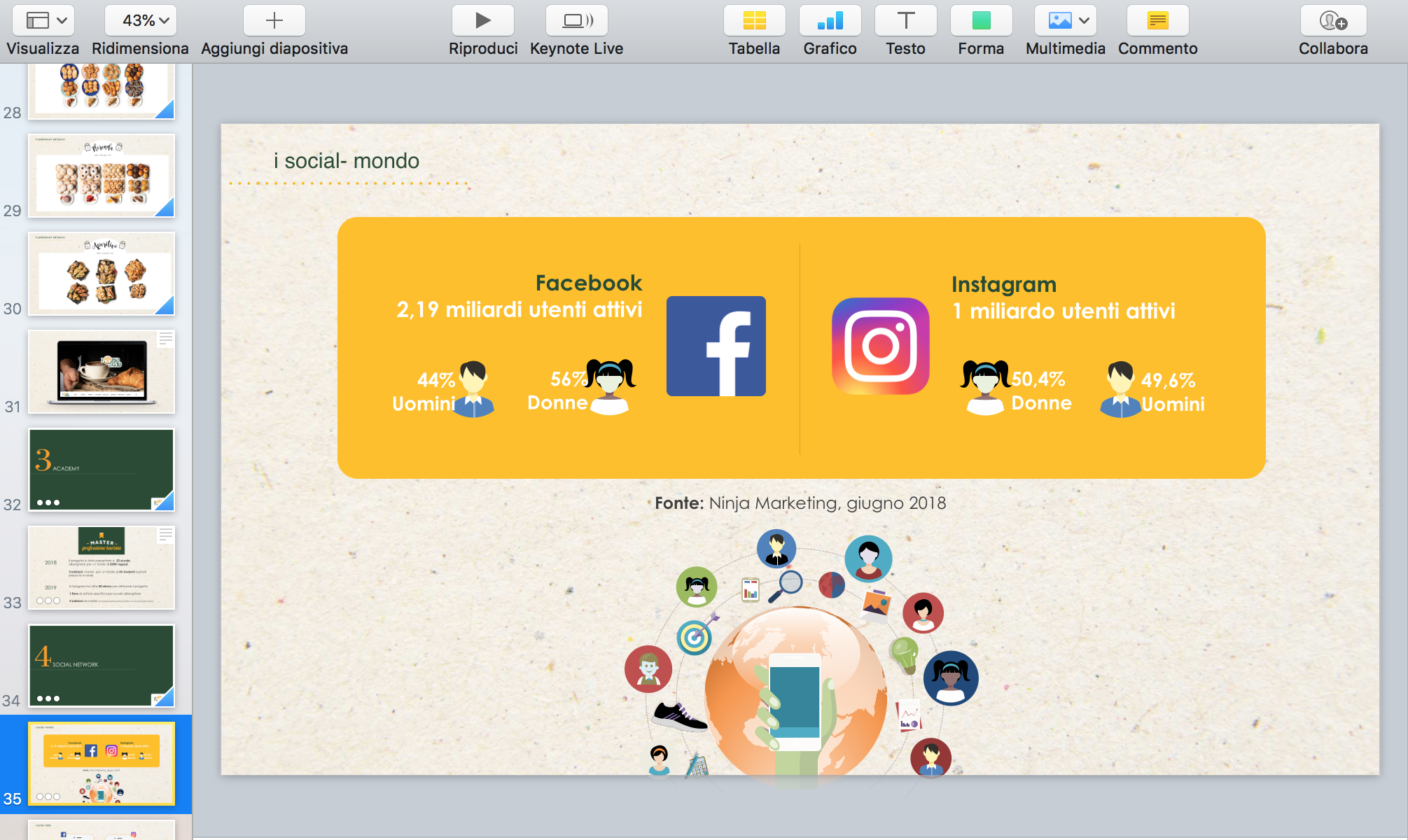The height and width of the screenshot is (840, 1408).
Task: Insert a table with the Tabella button
Action: pyautogui.click(x=754, y=20)
